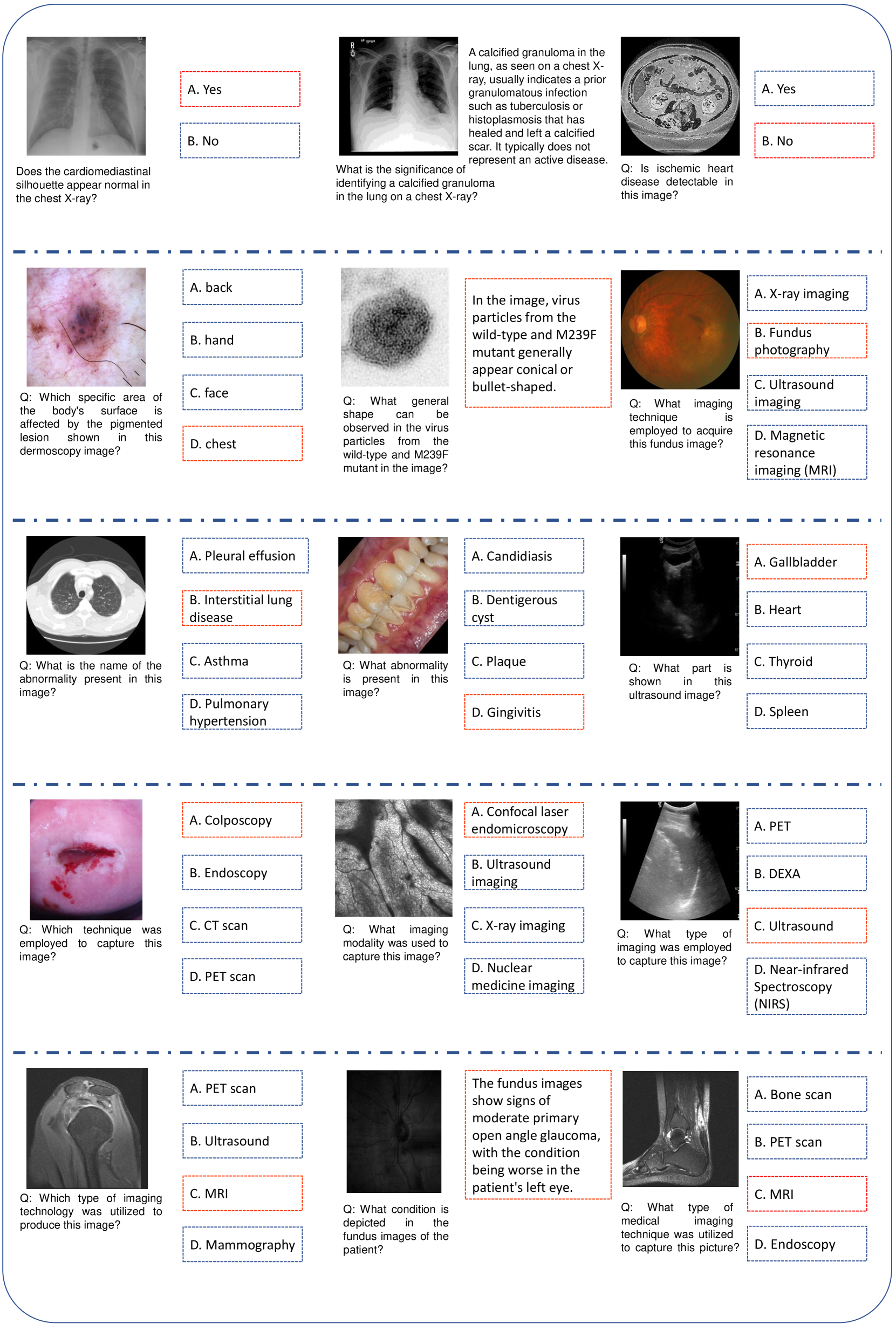Screen dimensions: 896x1330
Task: Click the lung CT scan image
Action: 86,595
